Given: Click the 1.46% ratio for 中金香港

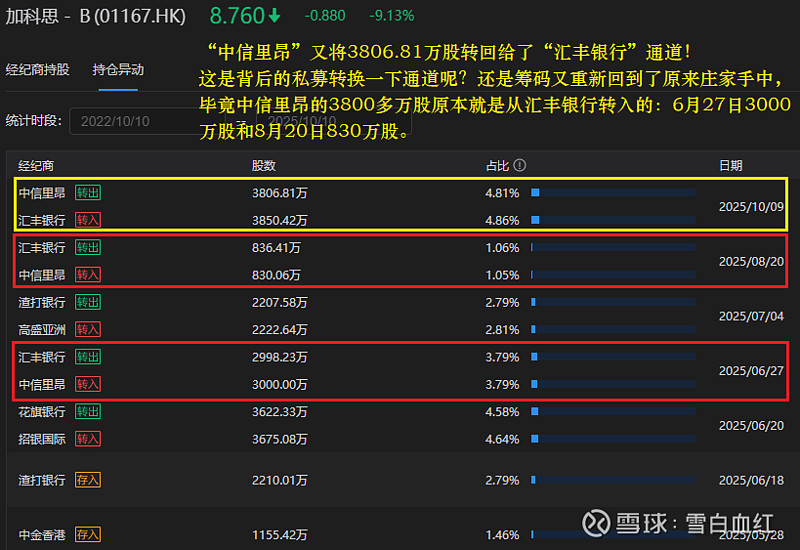Looking at the screenshot, I should pos(502,535).
